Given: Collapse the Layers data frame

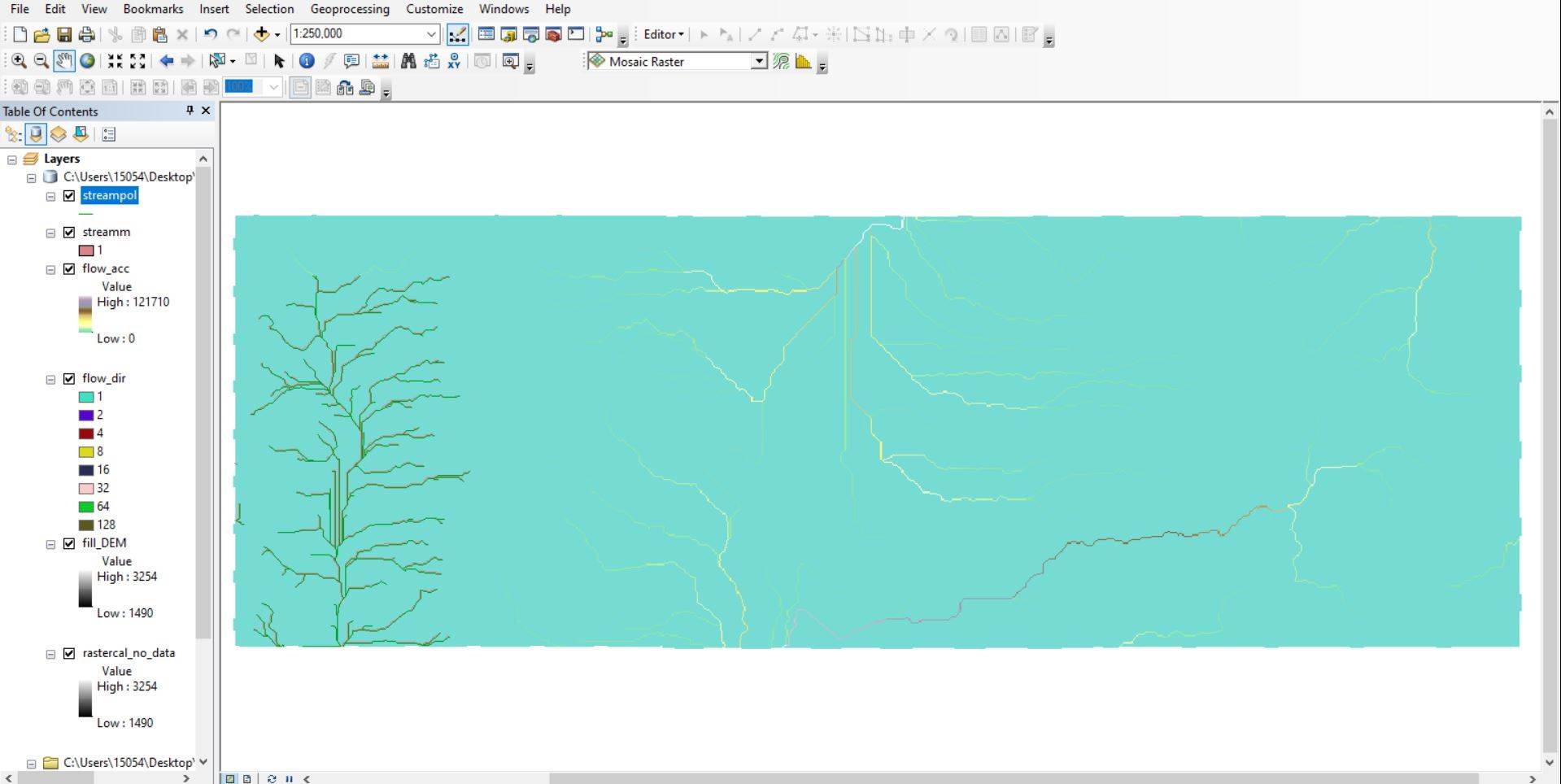Looking at the screenshot, I should (12, 159).
